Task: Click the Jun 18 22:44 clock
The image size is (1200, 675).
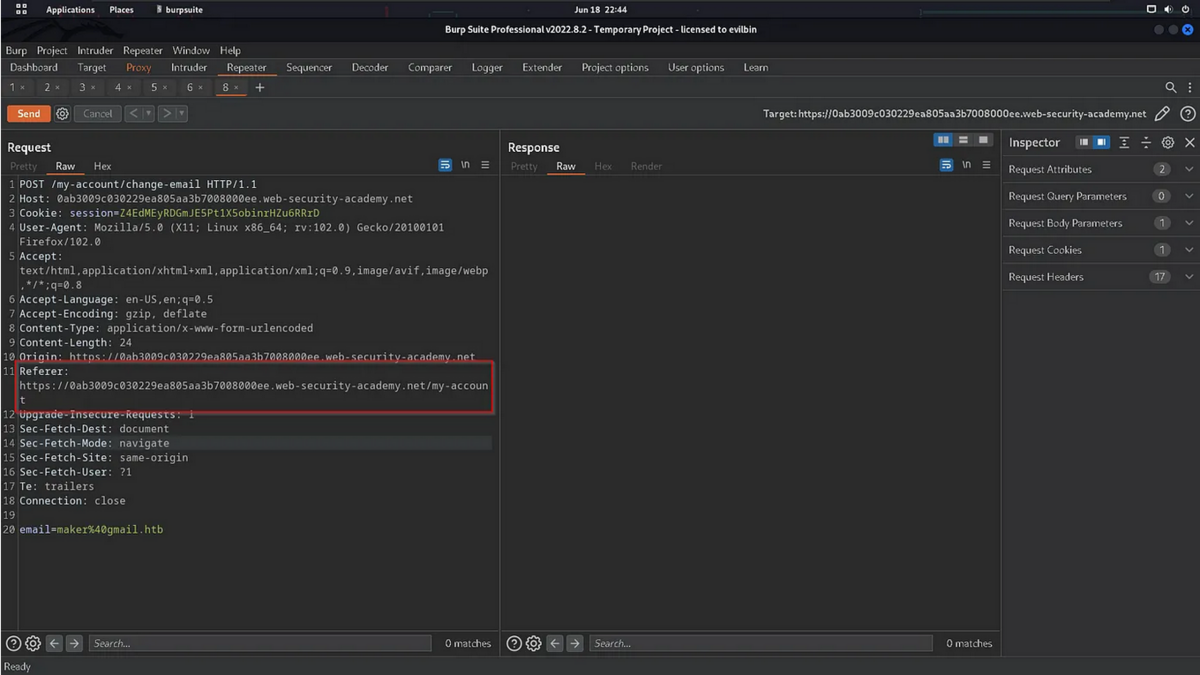Action: pos(600,10)
